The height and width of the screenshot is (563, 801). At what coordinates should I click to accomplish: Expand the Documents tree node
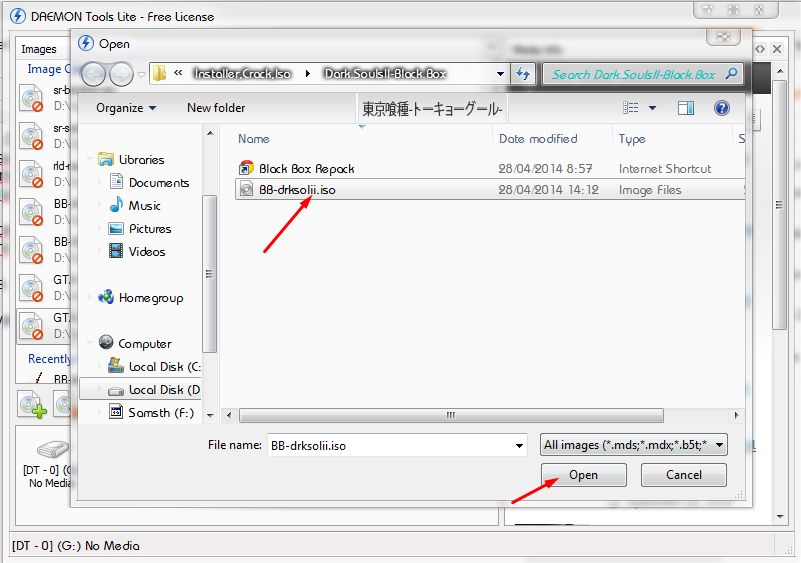click(x=100, y=181)
